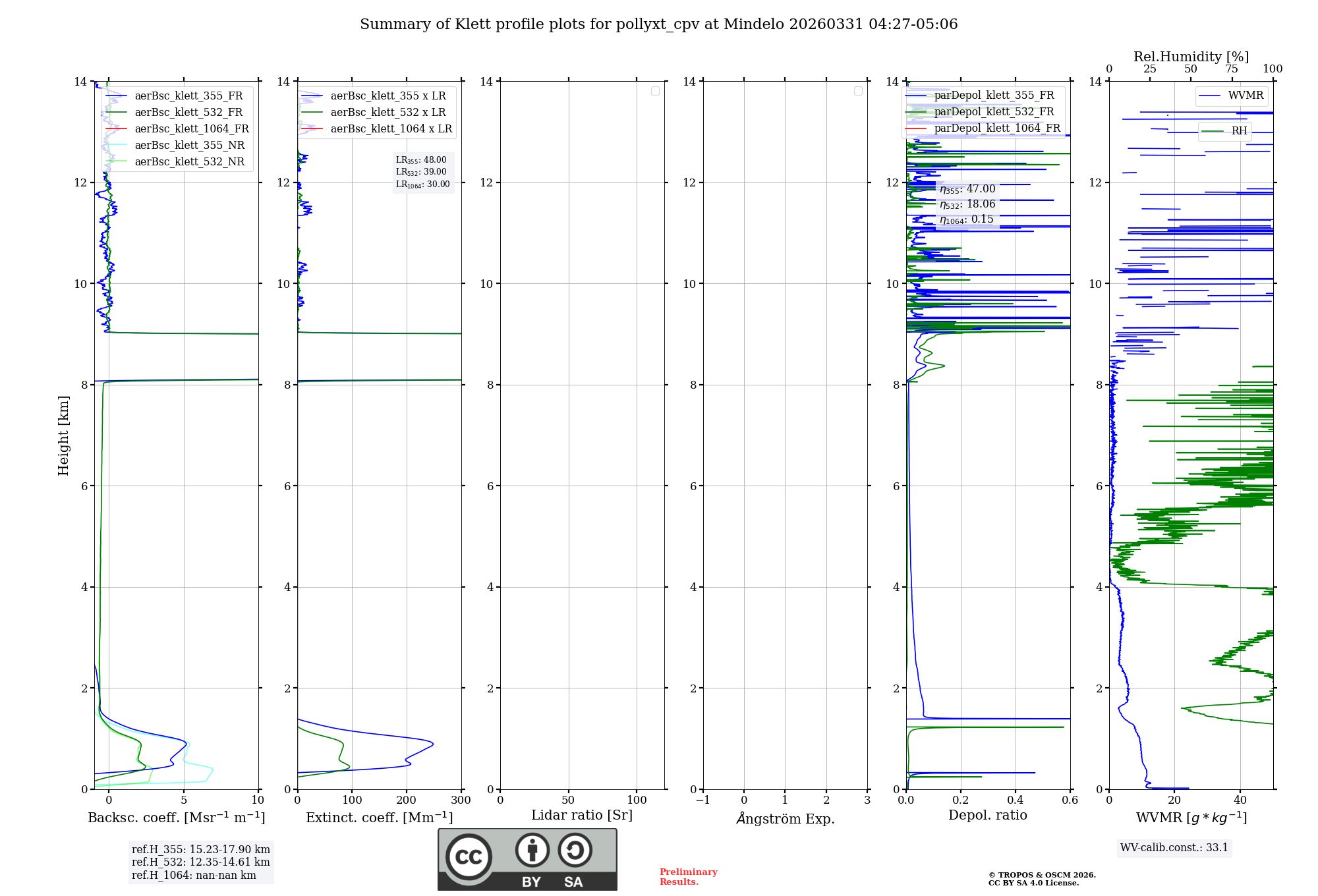Click the aerBsc_klett_355_FR legend entry
This screenshot has height=896, width=1318.
(x=188, y=96)
